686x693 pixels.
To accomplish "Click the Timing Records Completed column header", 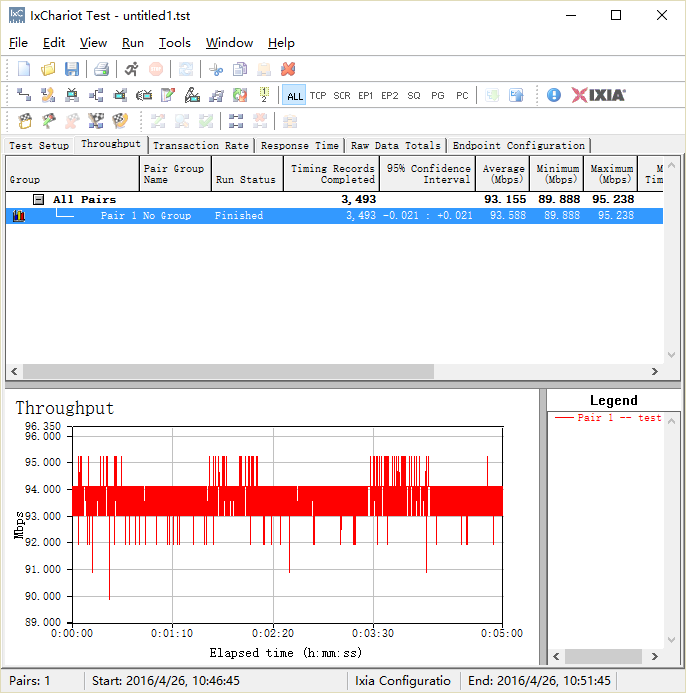I will pyautogui.click(x=332, y=174).
